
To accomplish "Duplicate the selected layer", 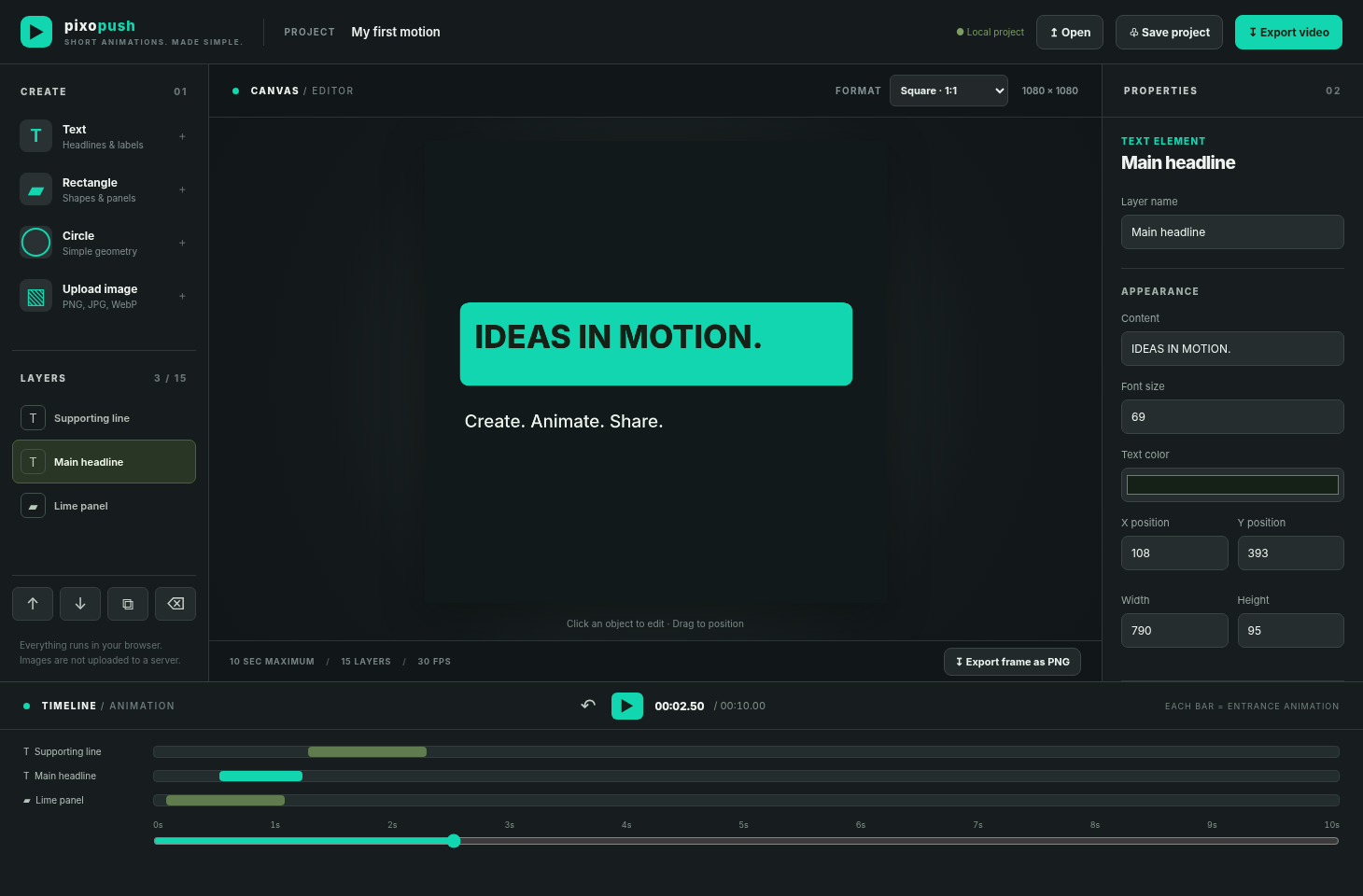I will 128,604.
